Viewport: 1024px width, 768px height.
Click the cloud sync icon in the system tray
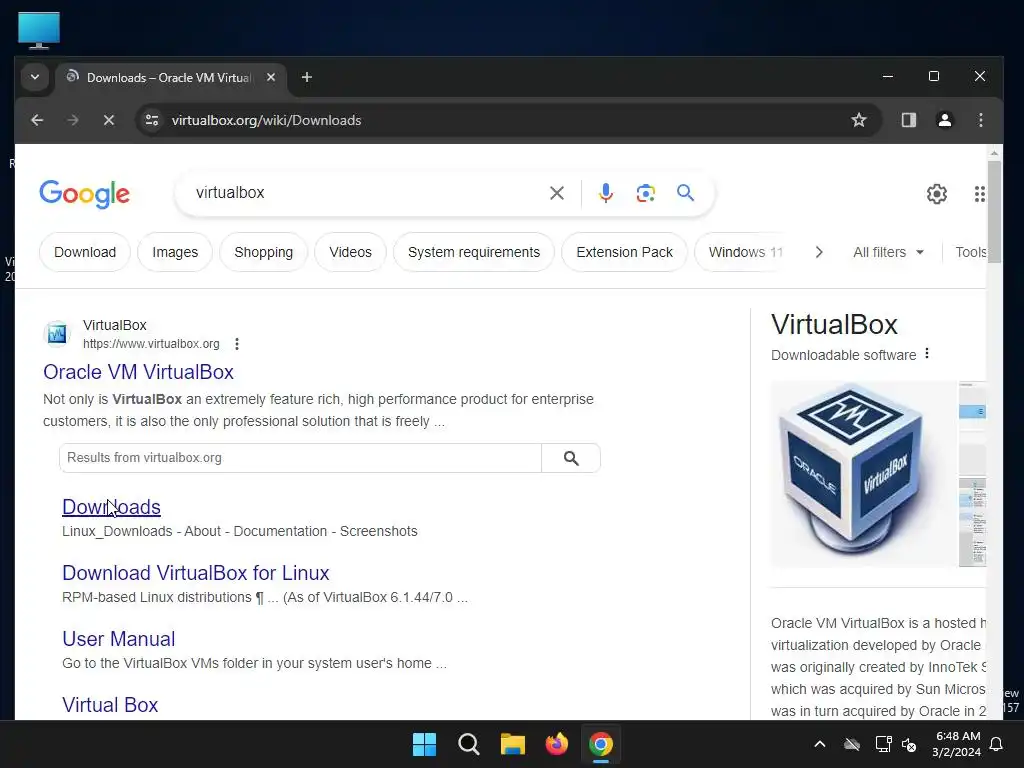click(852, 744)
